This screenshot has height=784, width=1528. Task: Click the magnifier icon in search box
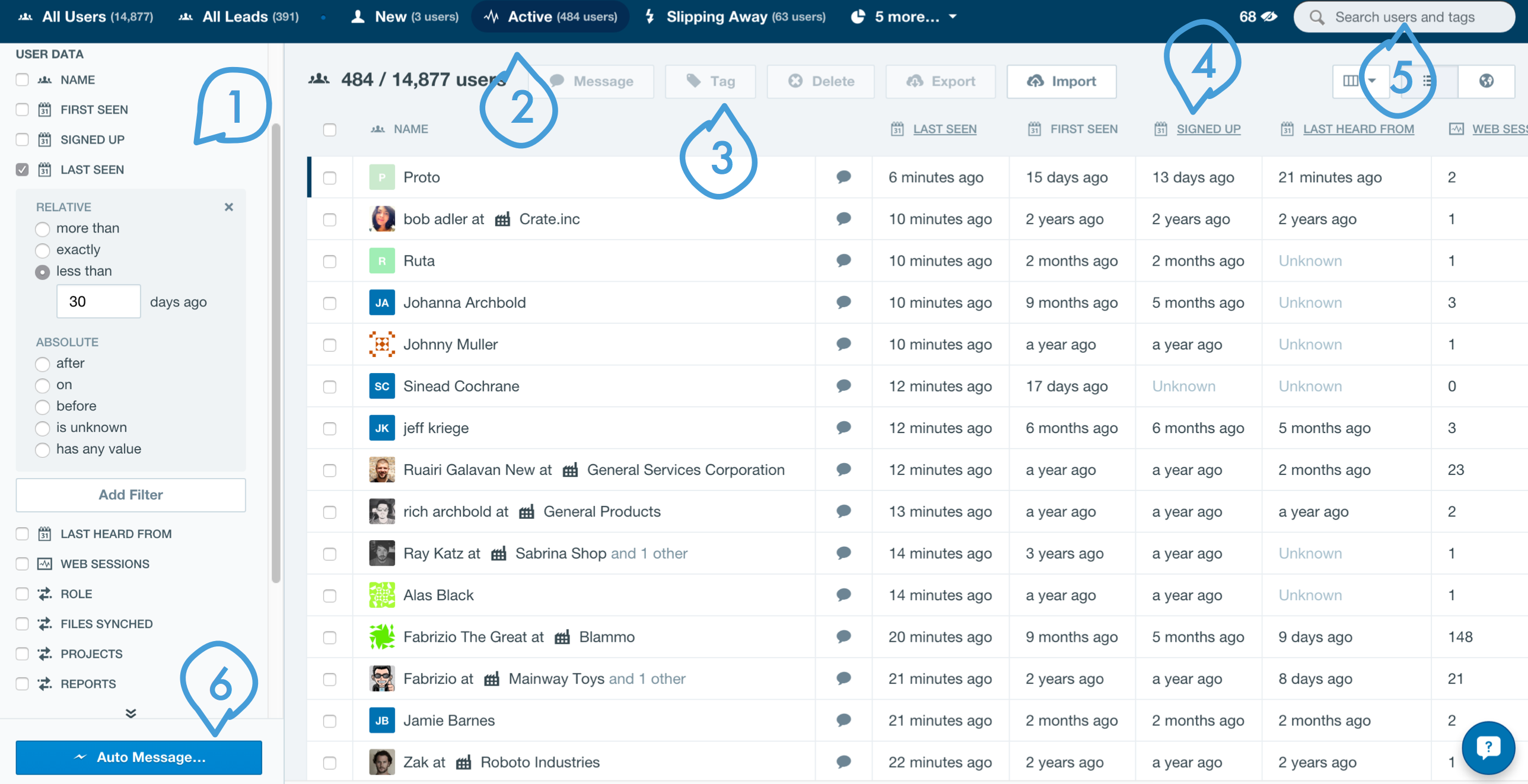point(1317,17)
